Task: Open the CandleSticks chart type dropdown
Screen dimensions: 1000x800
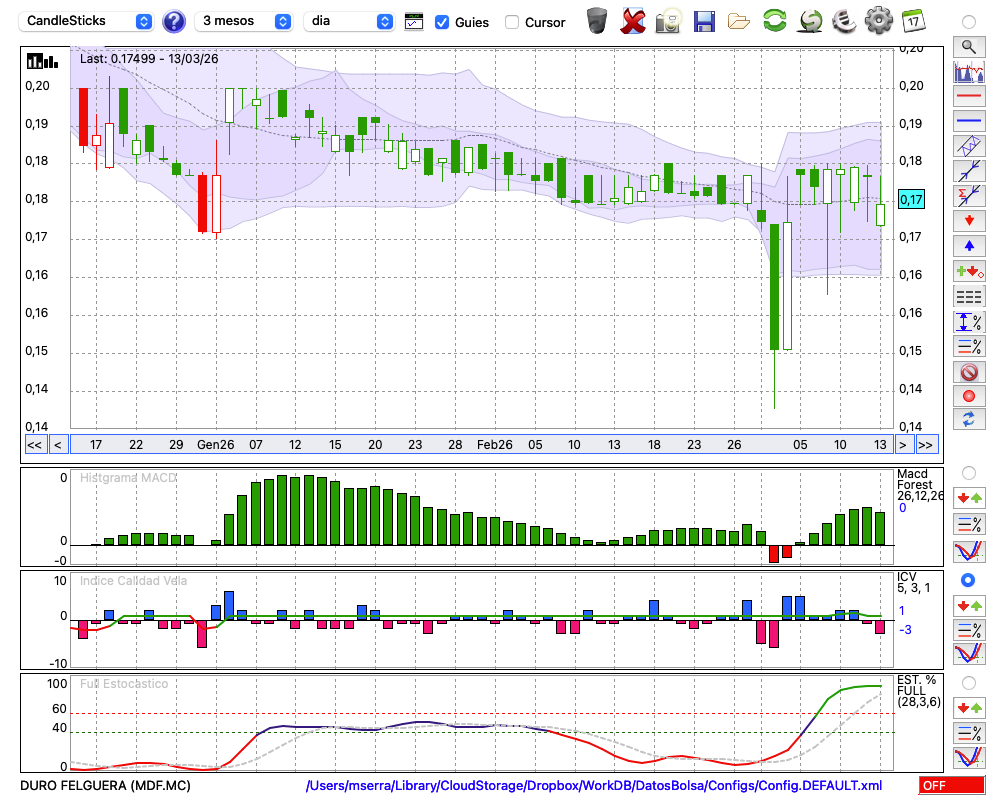Action: [88, 21]
